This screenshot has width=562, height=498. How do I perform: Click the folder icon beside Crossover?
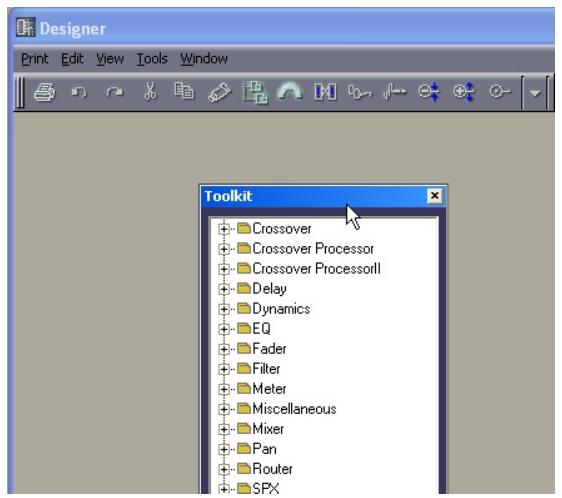tap(244, 228)
